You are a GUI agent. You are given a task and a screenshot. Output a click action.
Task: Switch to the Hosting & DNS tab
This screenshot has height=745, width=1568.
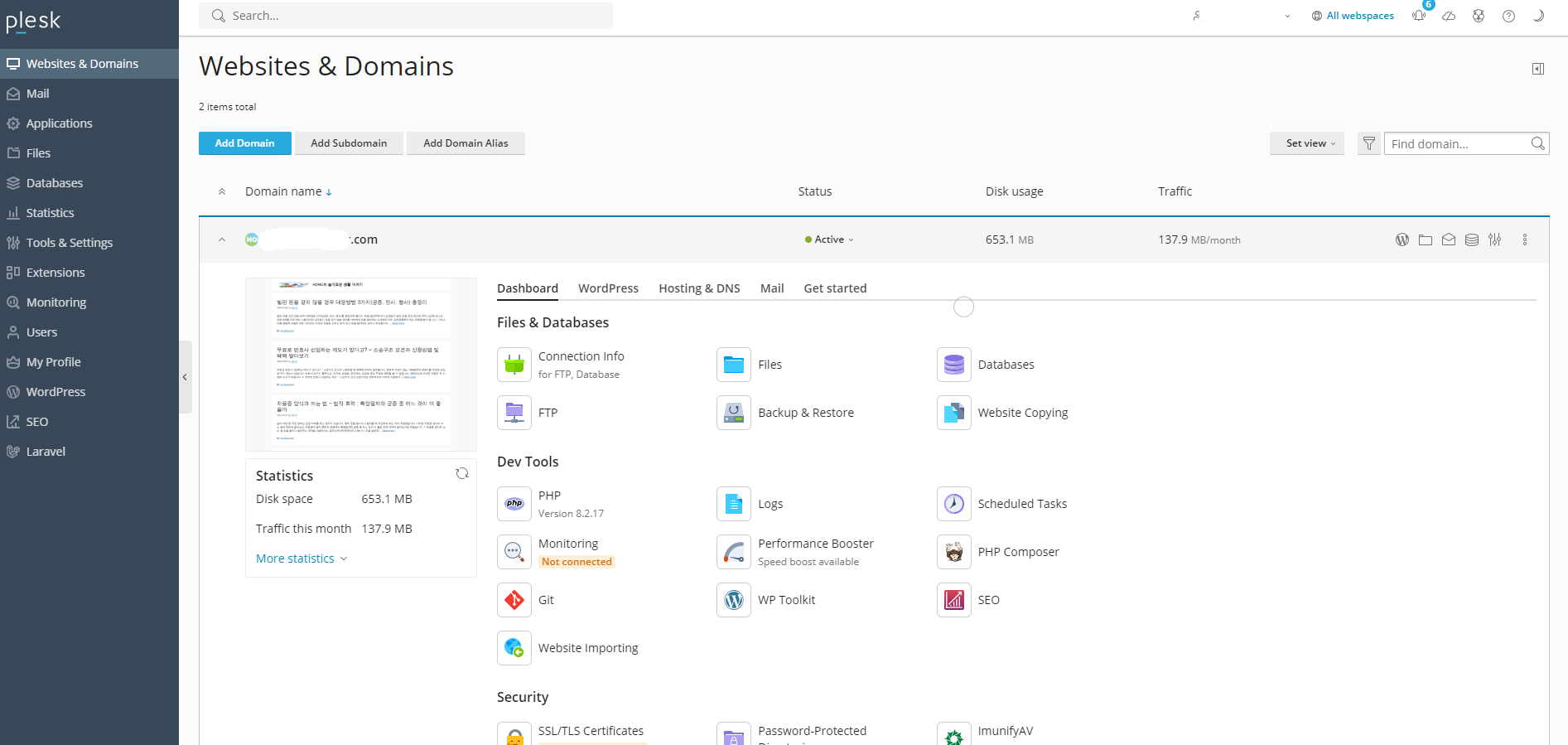(700, 288)
